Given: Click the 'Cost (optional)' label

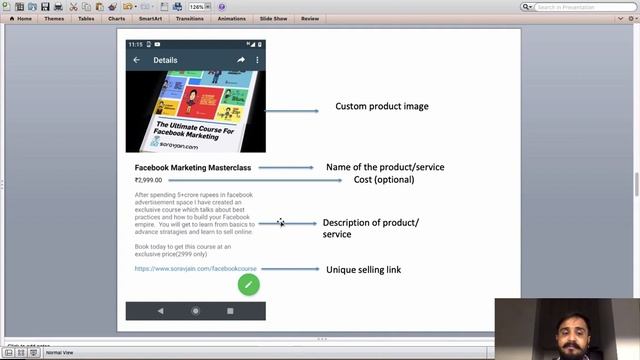Looking at the screenshot, I should 384,180.
